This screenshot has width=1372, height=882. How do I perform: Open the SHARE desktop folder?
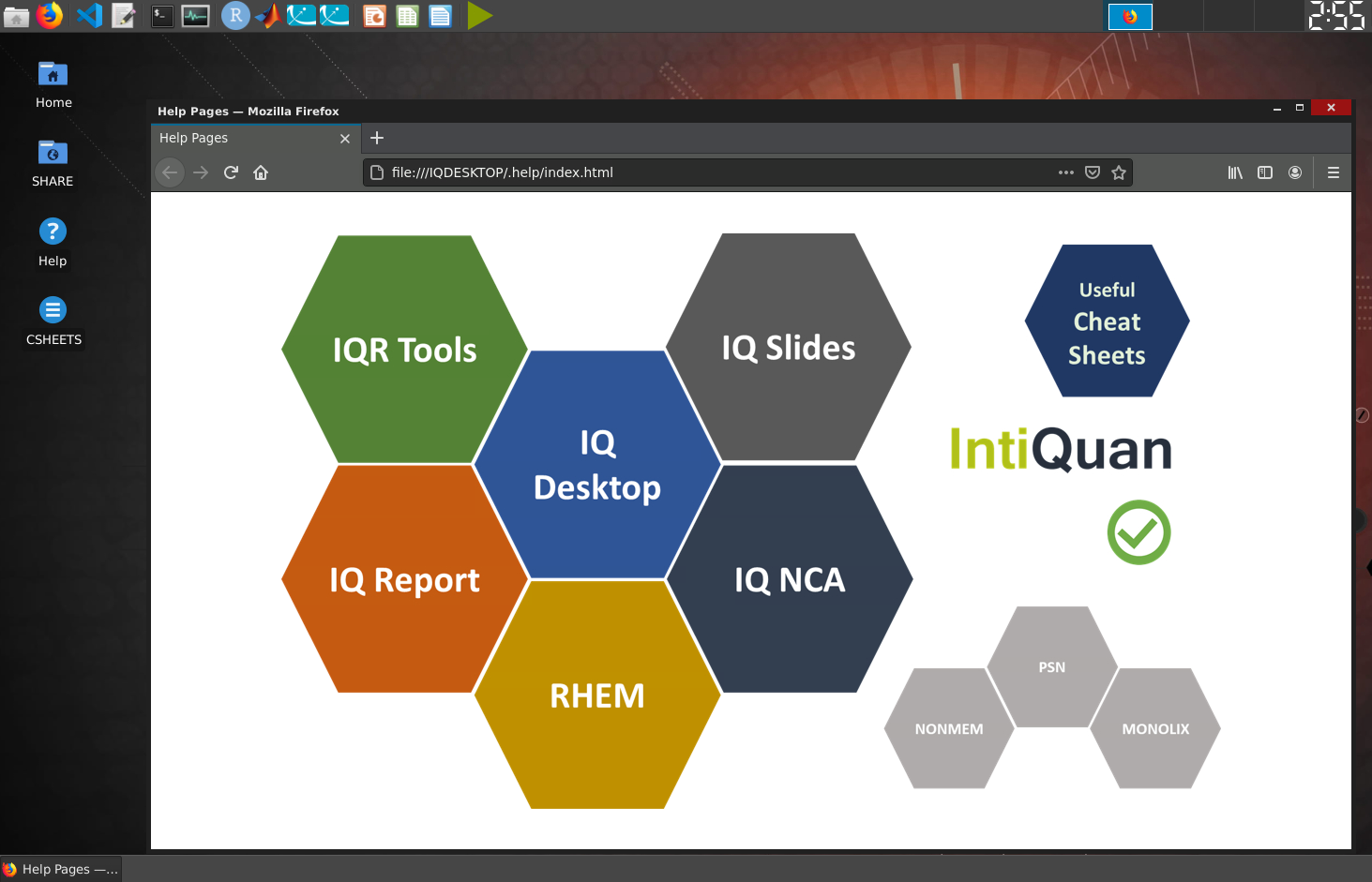[x=53, y=163]
